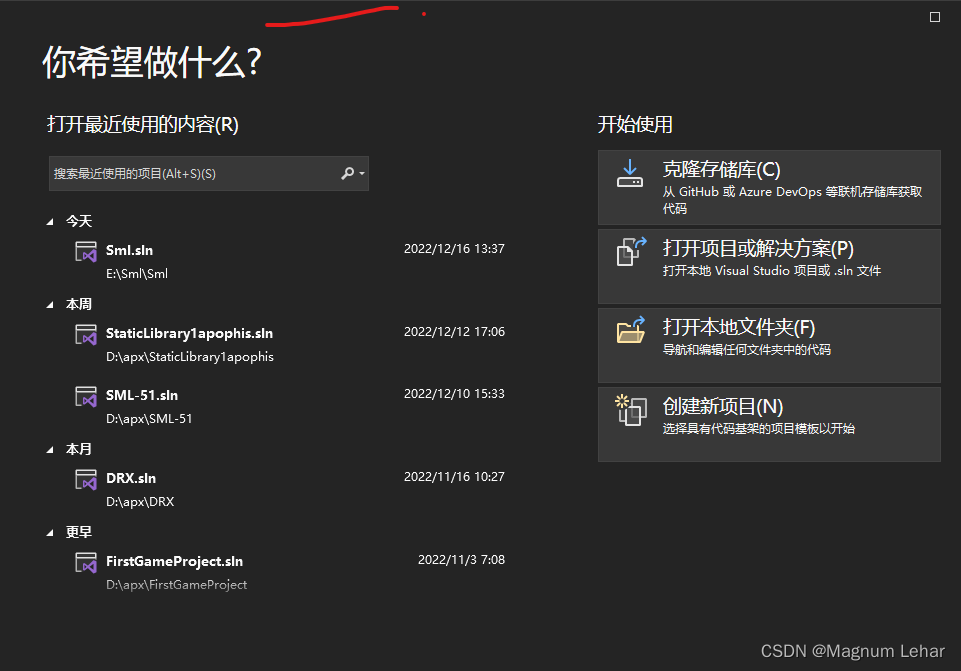Click the 本周 group label
The width and height of the screenshot is (961, 671).
tap(79, 304)
